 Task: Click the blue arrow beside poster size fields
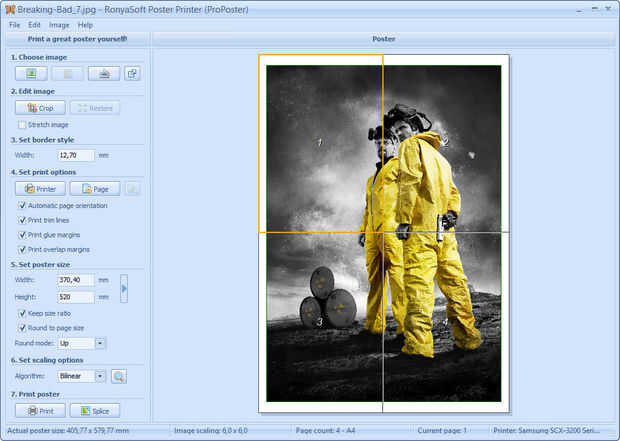(124, 289)
